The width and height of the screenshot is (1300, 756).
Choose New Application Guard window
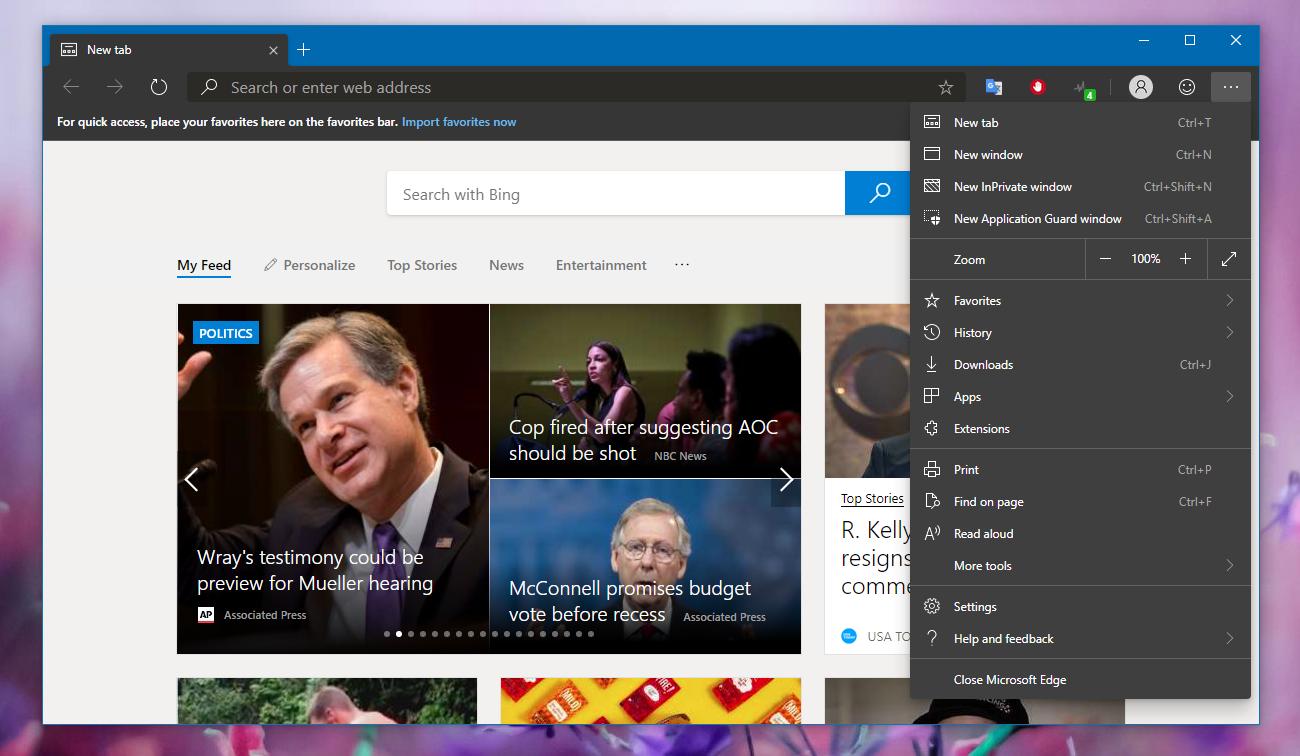1080,218
